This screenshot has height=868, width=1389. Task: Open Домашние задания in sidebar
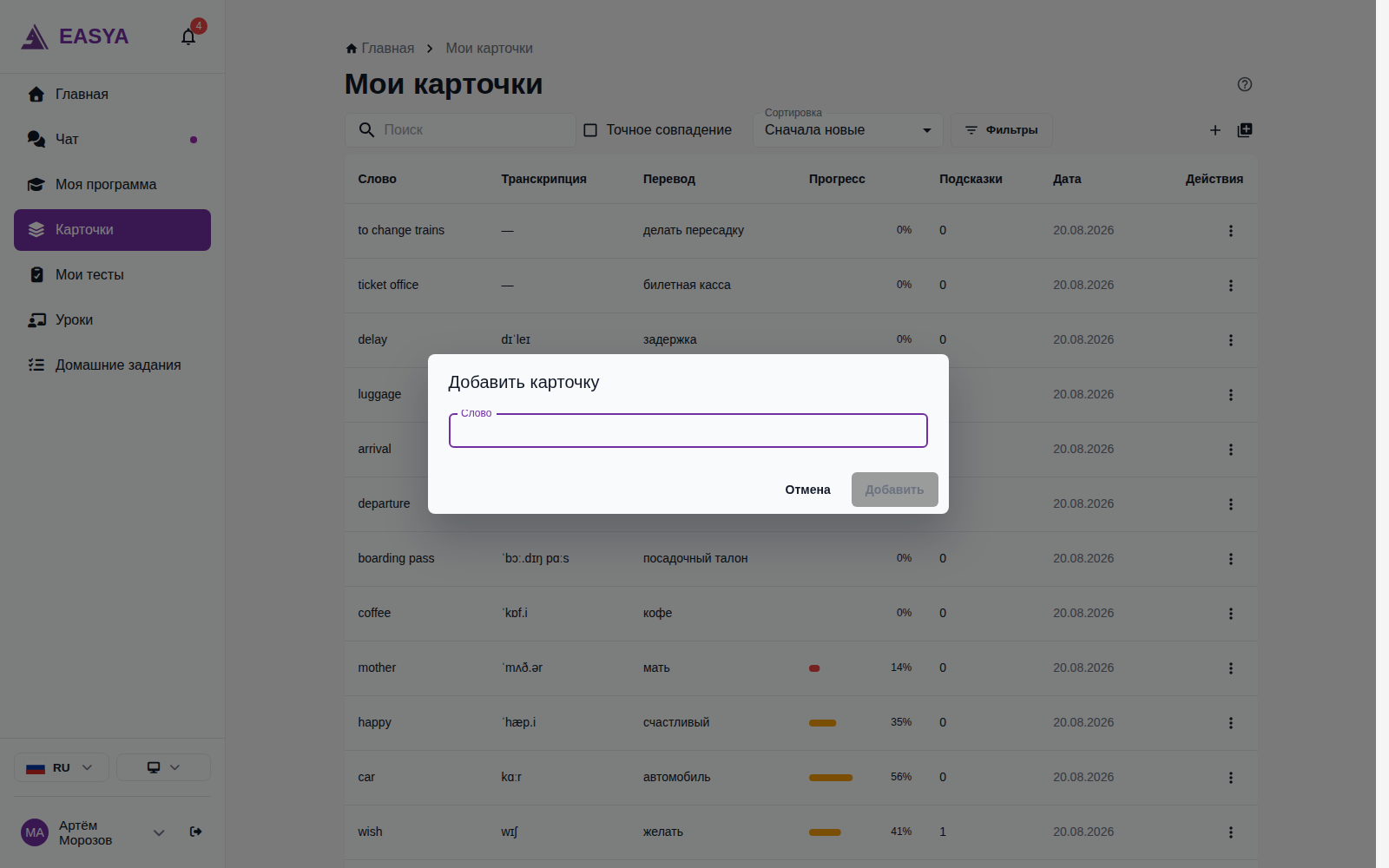pyautogui.click(x=112, y=365)
